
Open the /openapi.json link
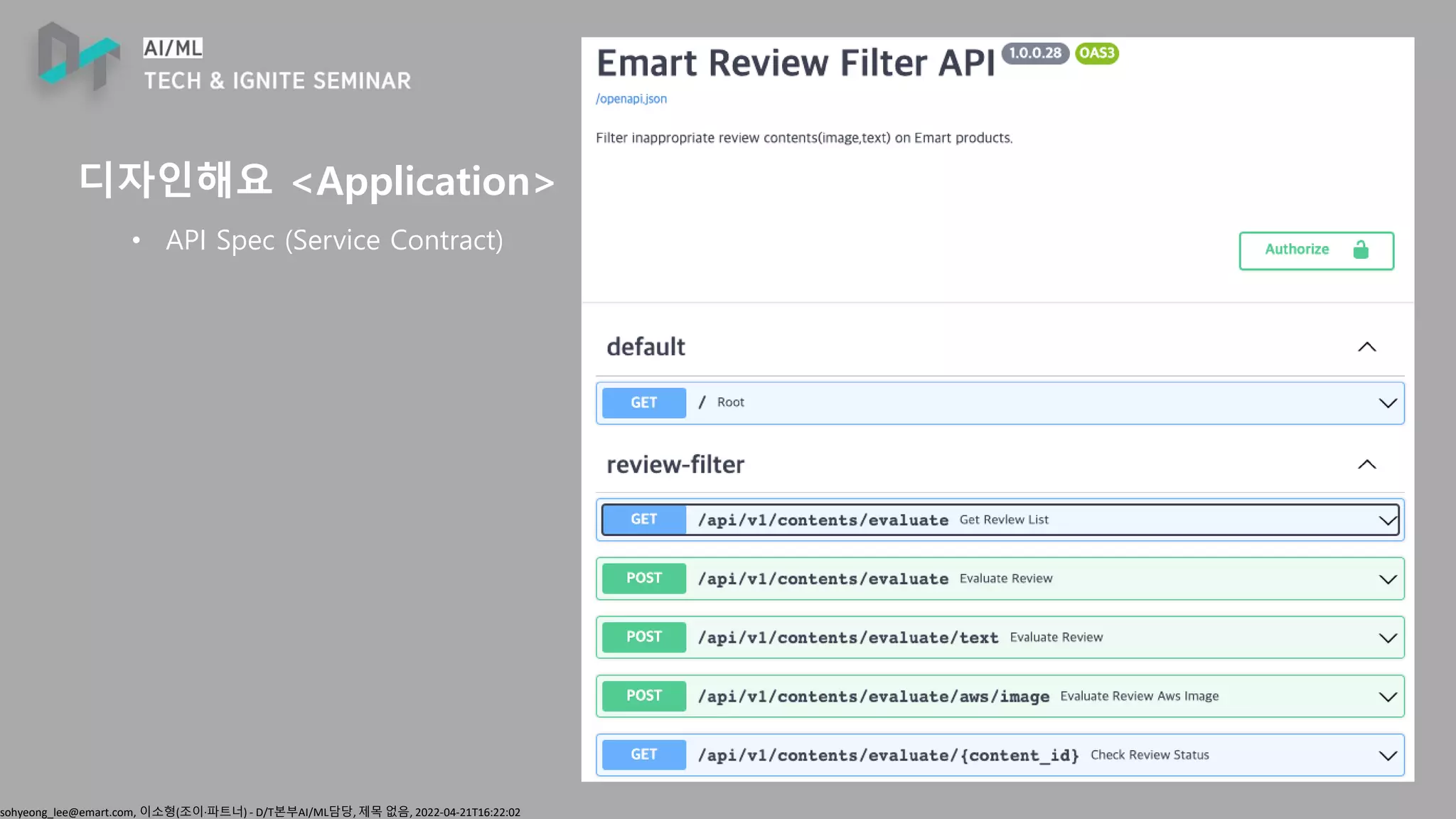tap(631, 99)
